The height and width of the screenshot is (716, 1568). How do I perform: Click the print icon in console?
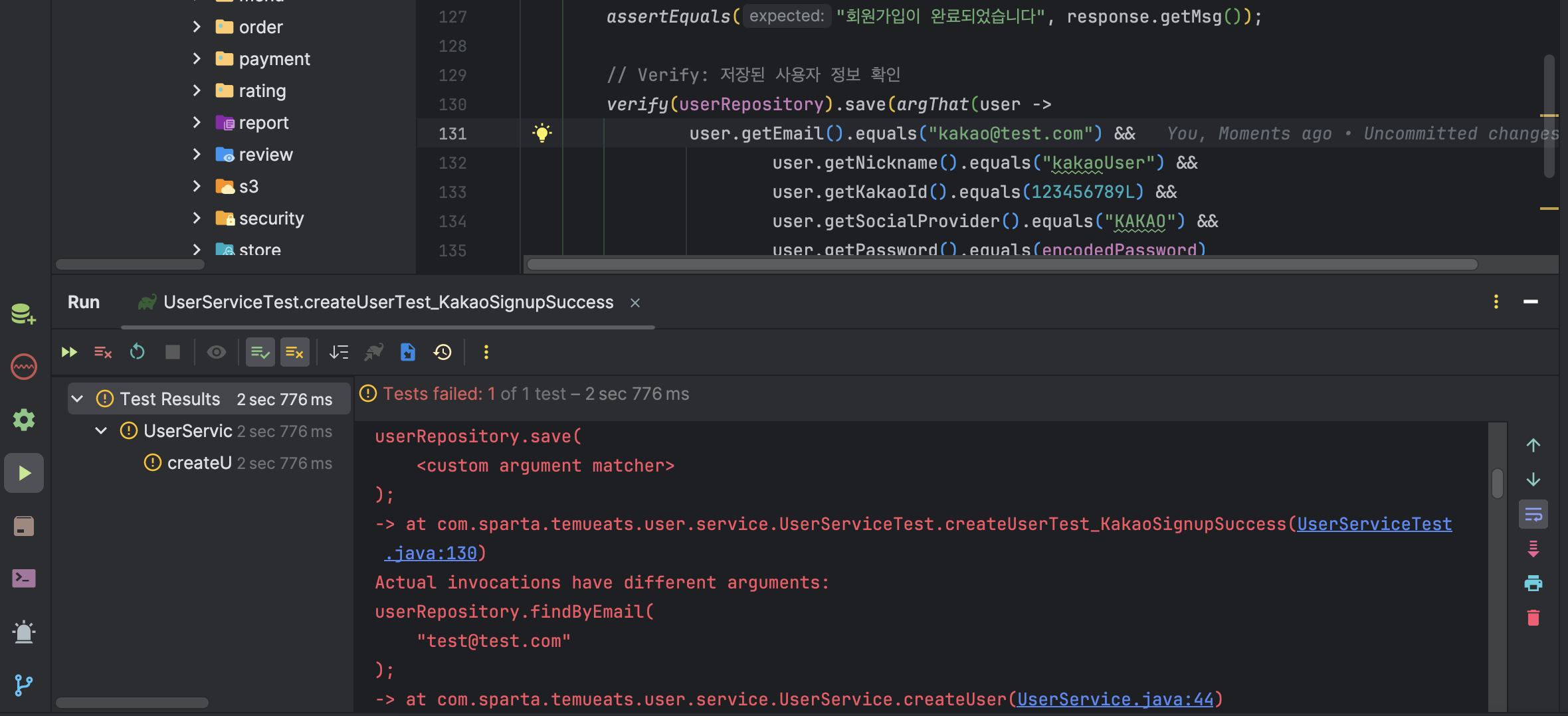(1533, 583)
